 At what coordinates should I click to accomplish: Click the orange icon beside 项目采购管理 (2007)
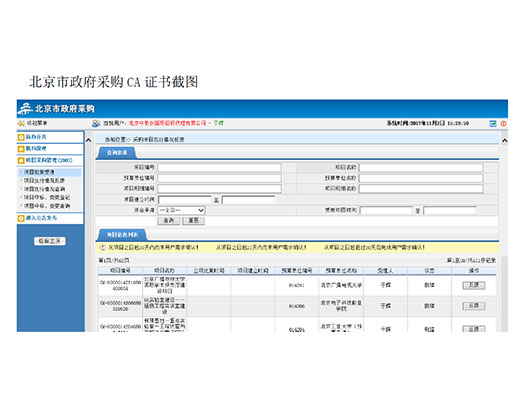pos(21,161)
